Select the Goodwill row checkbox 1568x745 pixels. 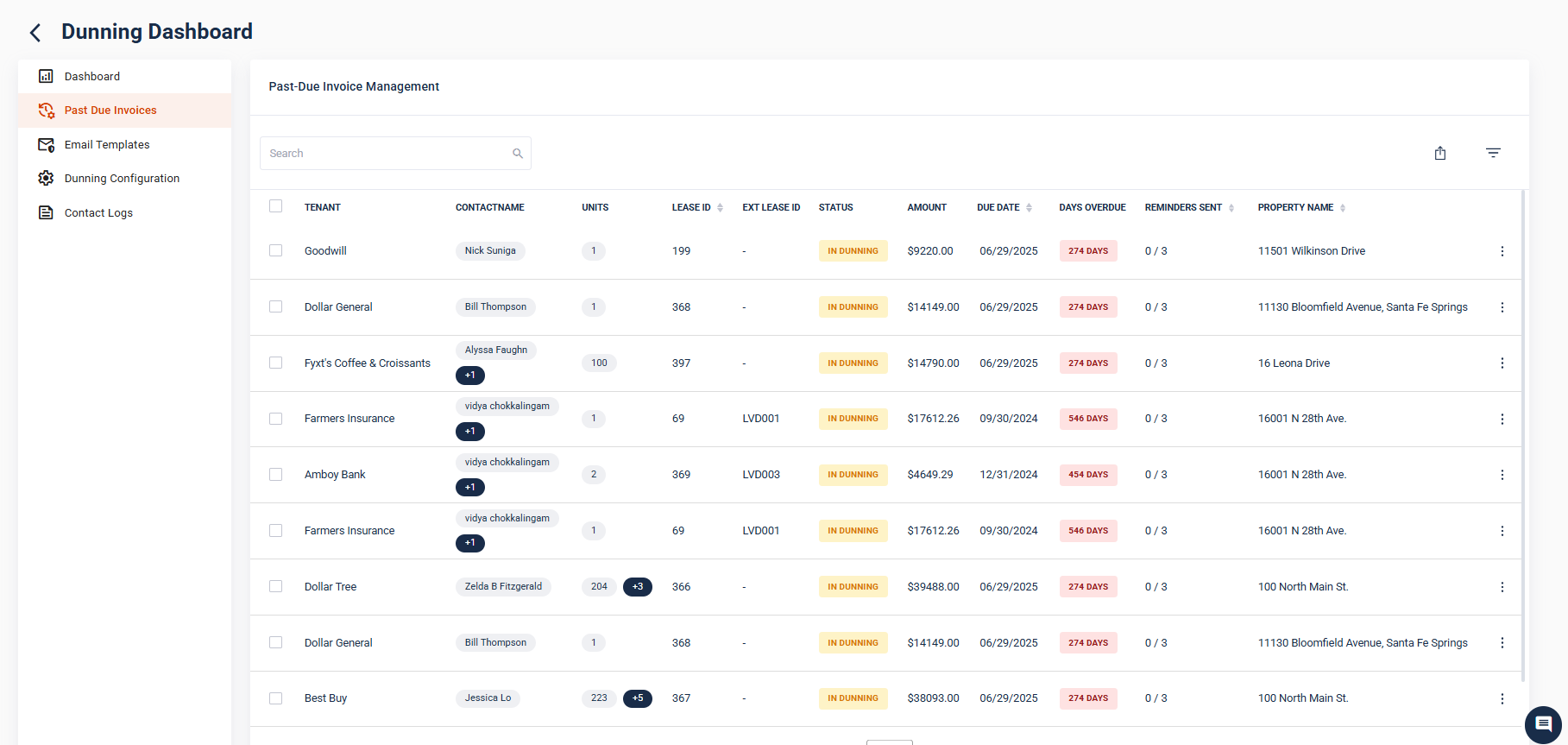(x=276, y=250)
